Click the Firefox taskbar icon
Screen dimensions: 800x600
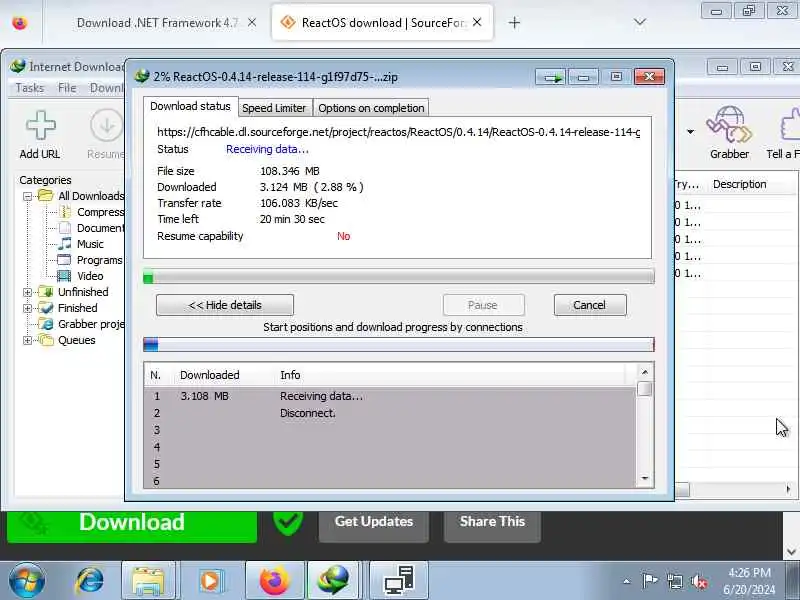[274, 581]
